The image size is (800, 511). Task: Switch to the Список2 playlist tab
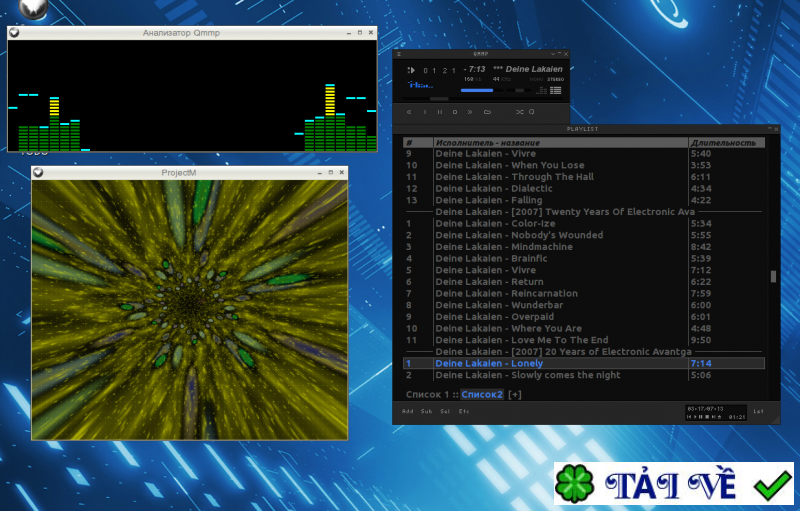click(482, 395)
